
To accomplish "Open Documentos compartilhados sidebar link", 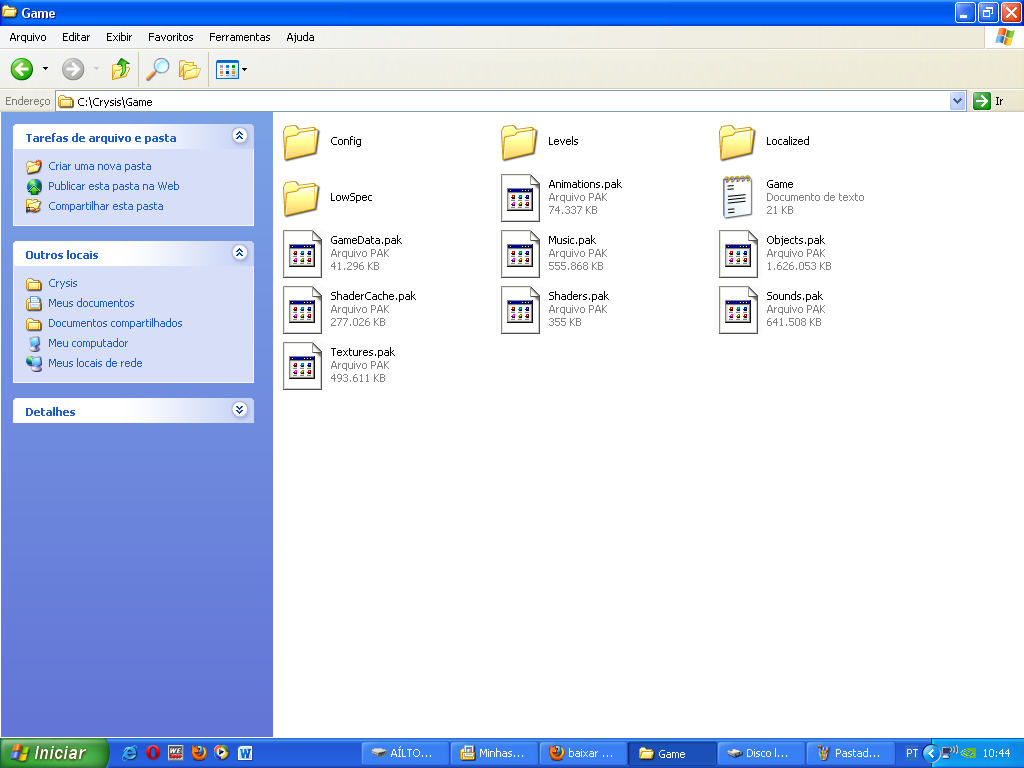I will point(115,323).
